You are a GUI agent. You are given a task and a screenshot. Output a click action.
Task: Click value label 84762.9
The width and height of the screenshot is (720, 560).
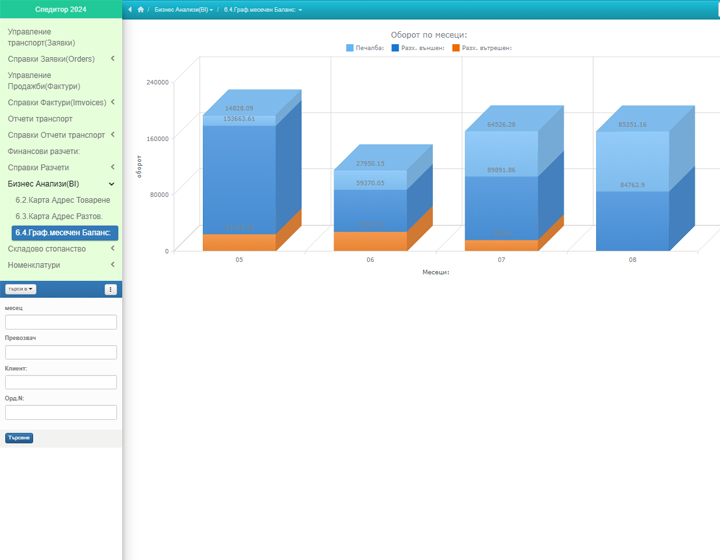[632, 185]
